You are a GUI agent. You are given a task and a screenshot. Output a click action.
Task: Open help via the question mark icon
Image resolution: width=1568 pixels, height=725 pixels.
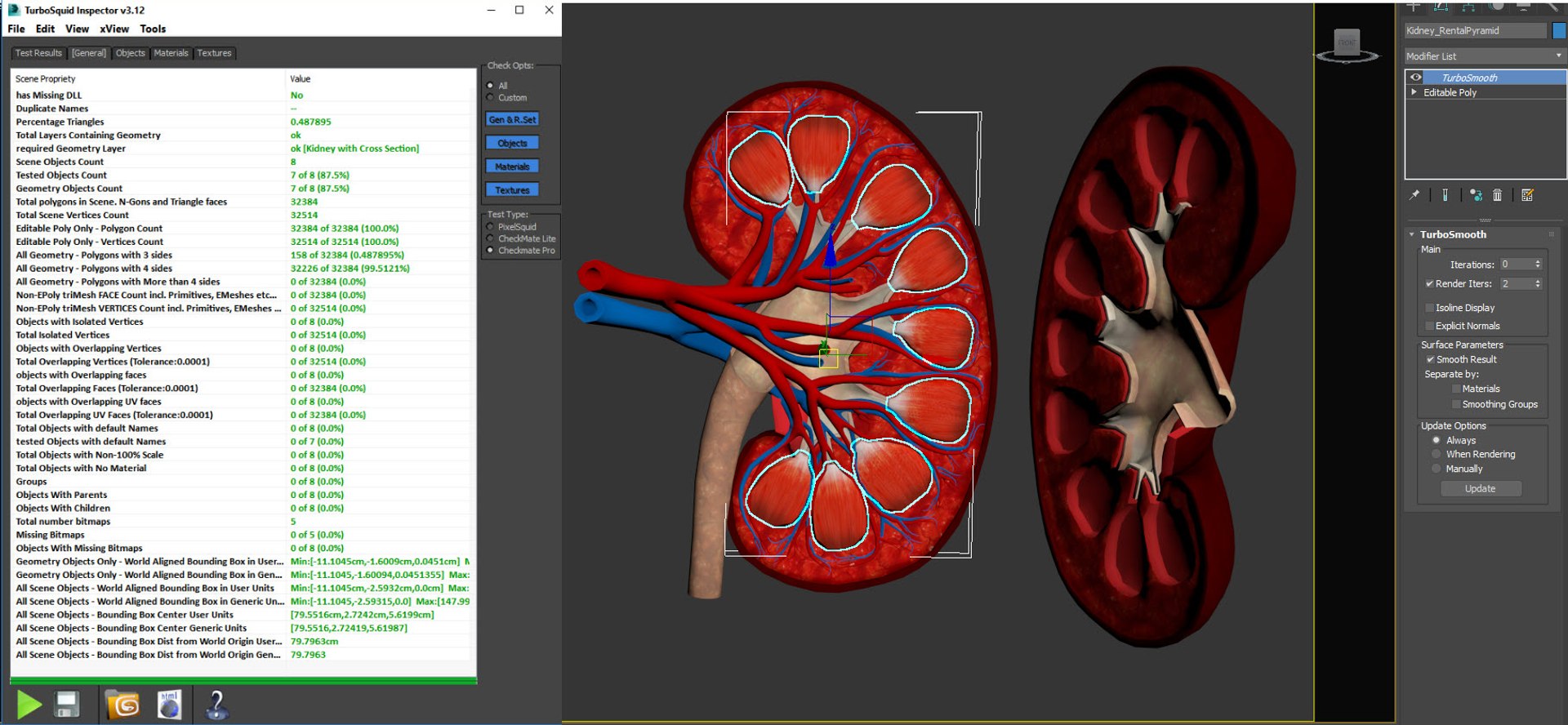[216, 704]
